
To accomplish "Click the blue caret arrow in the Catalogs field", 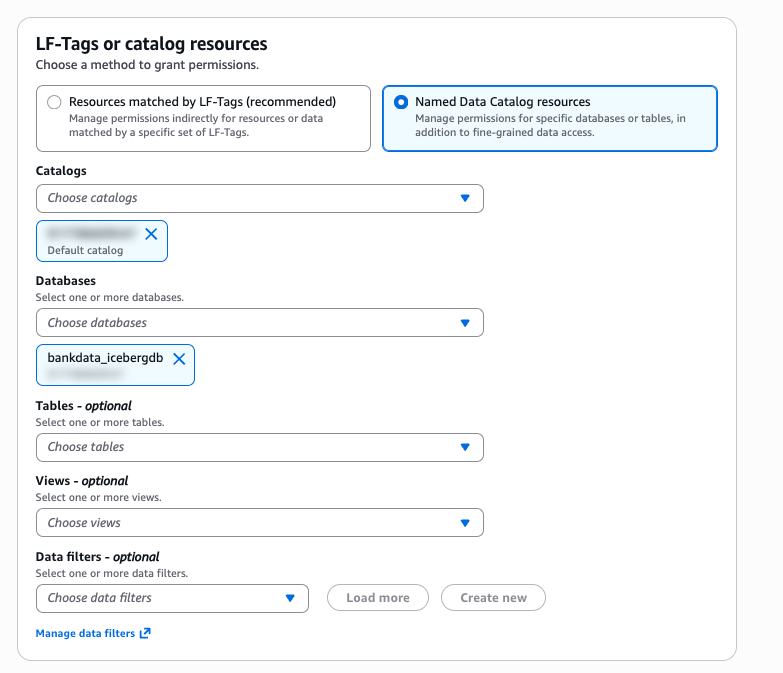I will (465, 198).
